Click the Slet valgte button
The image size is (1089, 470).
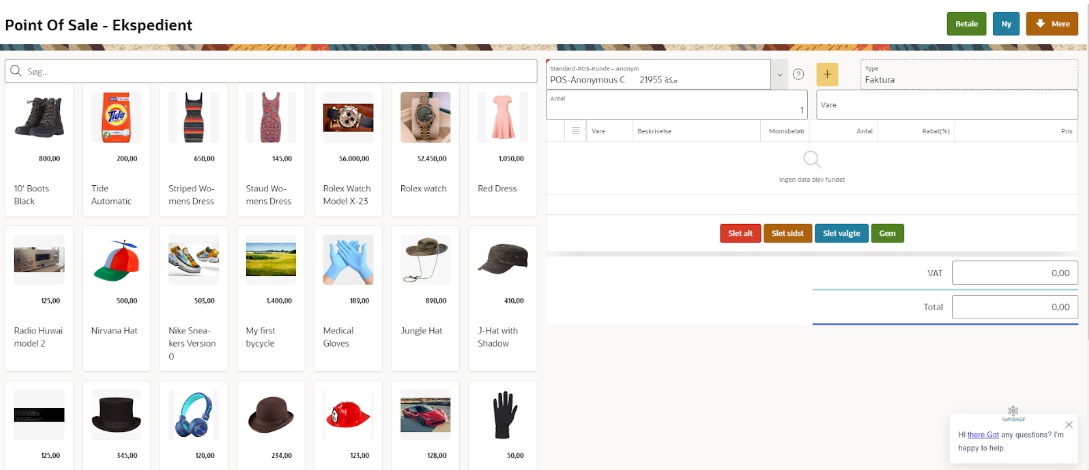[841, 233]
